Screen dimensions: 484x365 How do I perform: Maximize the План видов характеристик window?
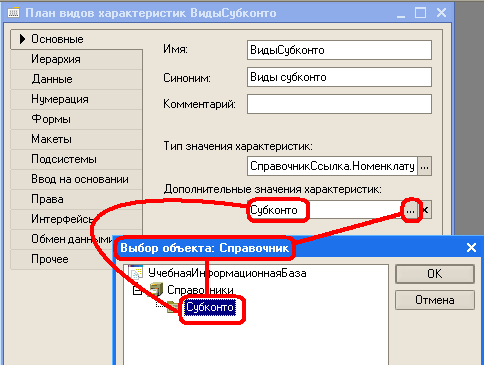coord(421,13)
